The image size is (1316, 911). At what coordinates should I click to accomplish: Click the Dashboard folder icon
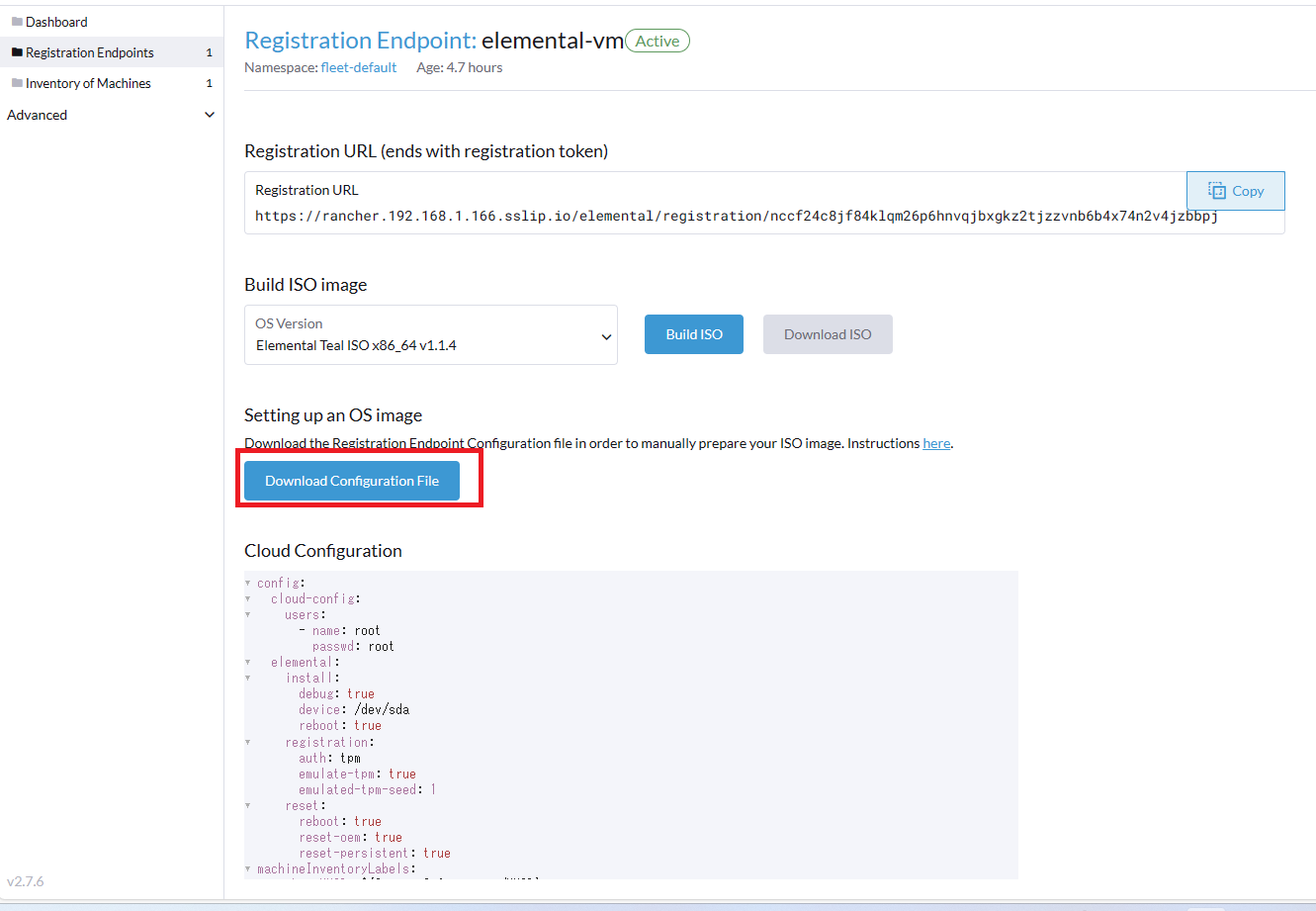pos(17,22)
